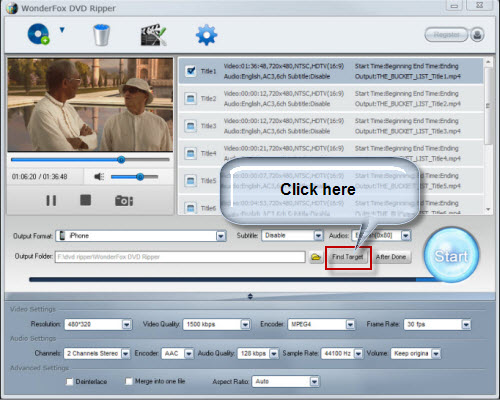The image size is (500, 400).
Task: Browse output folder with the folder icon
Action: pyautogui.click(x=316, y=257)
